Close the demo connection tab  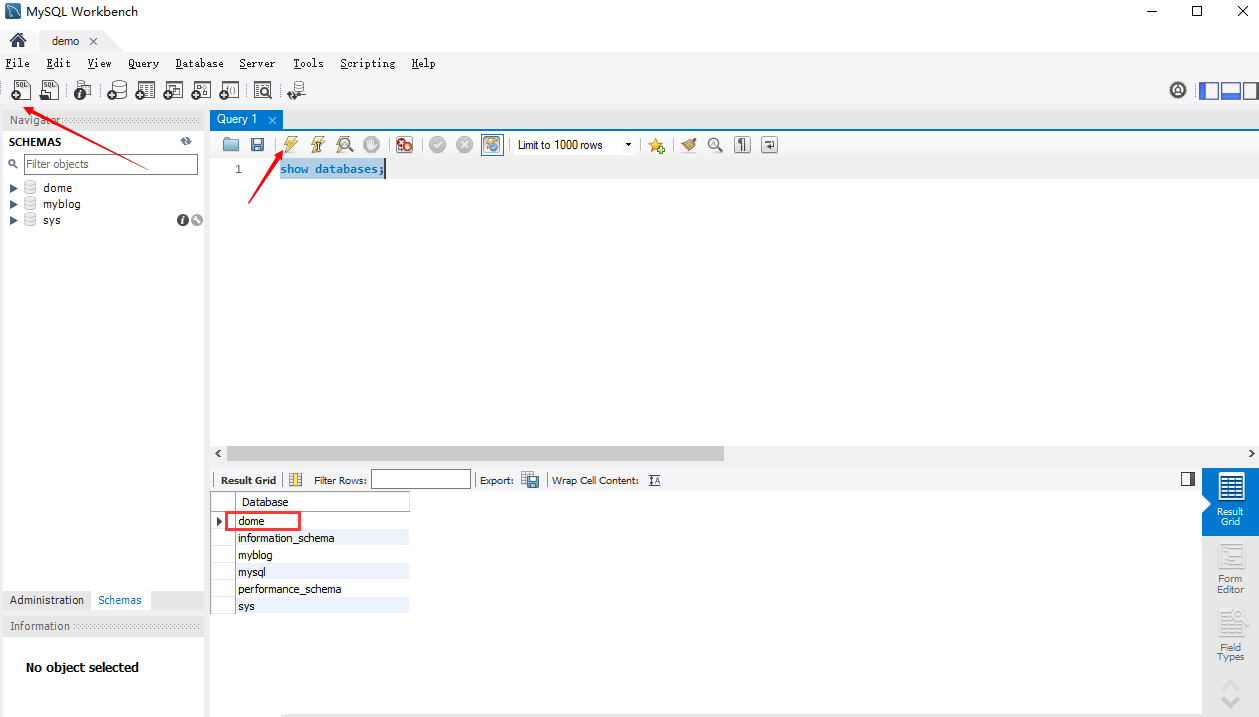93,41
